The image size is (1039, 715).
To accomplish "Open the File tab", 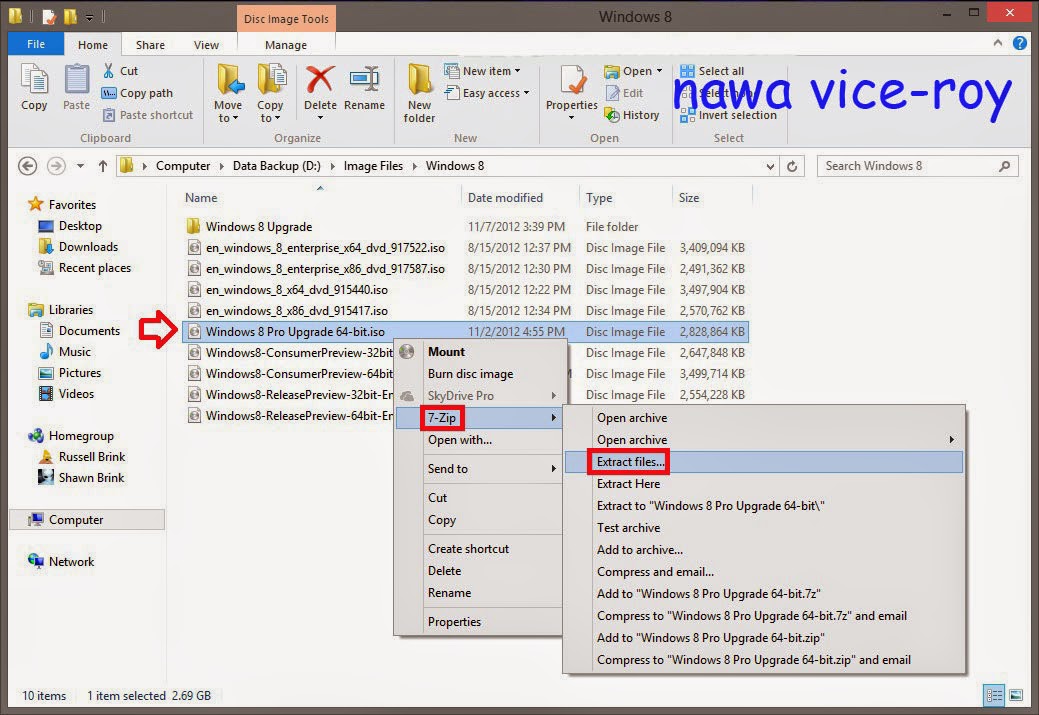I will pos(36,44).
